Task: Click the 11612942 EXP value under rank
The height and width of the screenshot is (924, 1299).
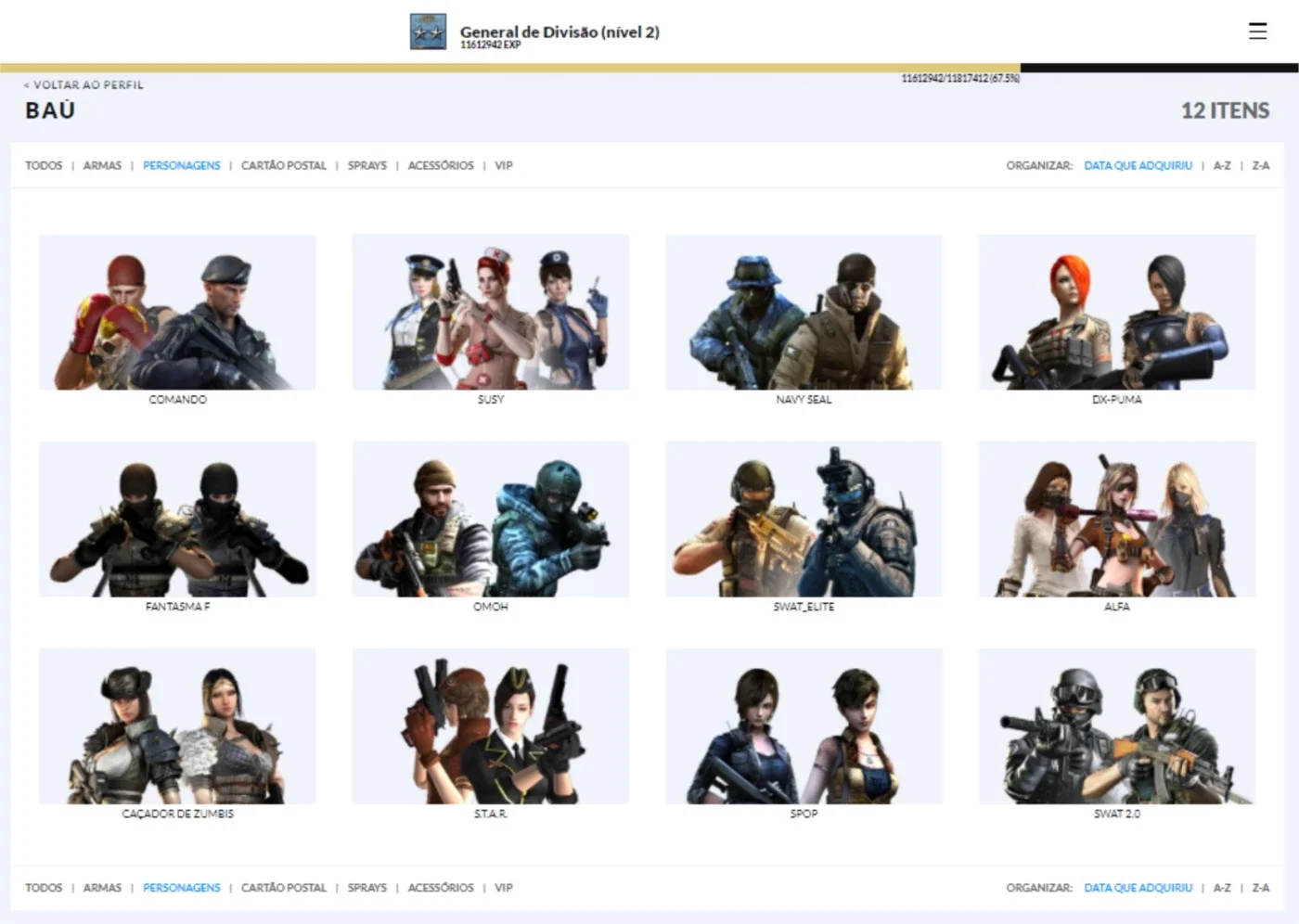Action: tap(490, 45)
